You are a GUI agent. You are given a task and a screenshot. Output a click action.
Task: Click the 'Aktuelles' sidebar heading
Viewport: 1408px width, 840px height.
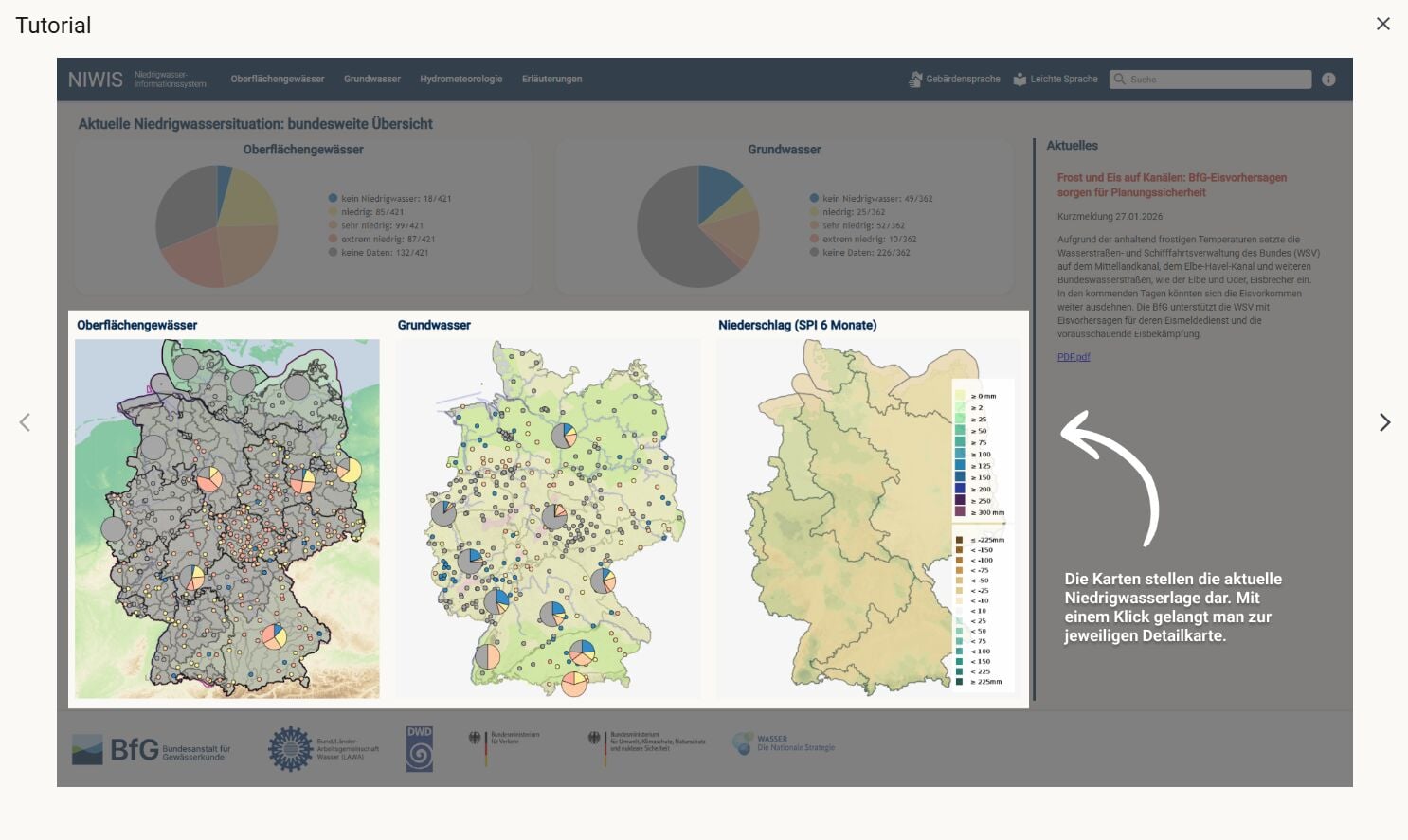[1073, 145]
